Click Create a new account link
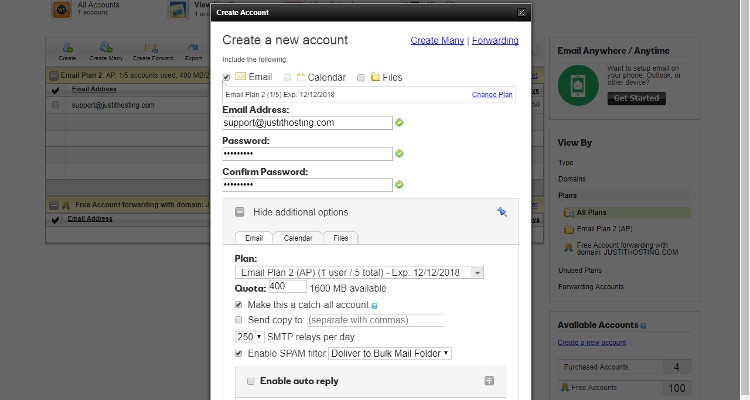The height and width of the screenshot is (400, 750). (592, 343)
